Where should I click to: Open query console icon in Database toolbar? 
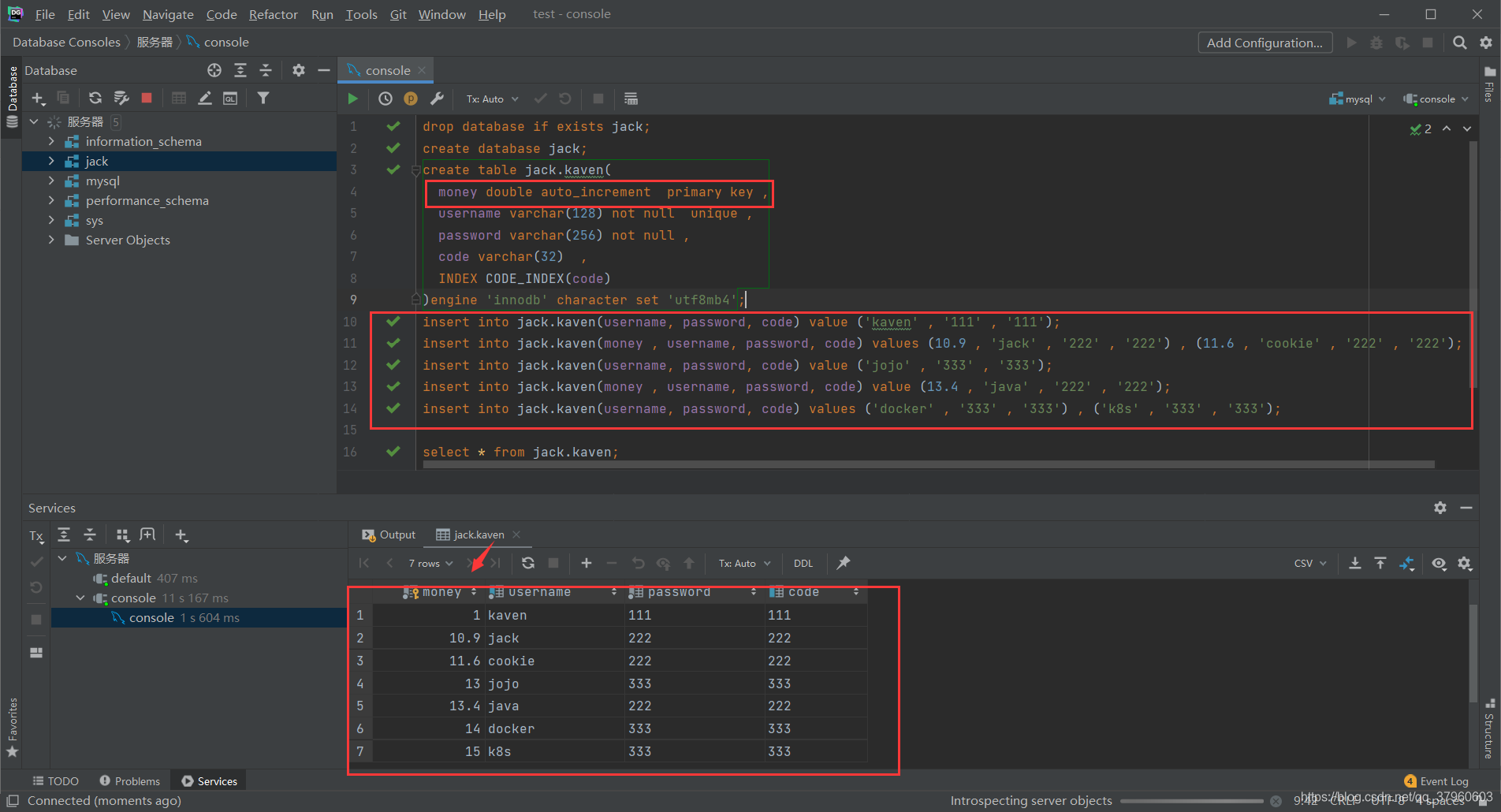[x=230, y=98]
